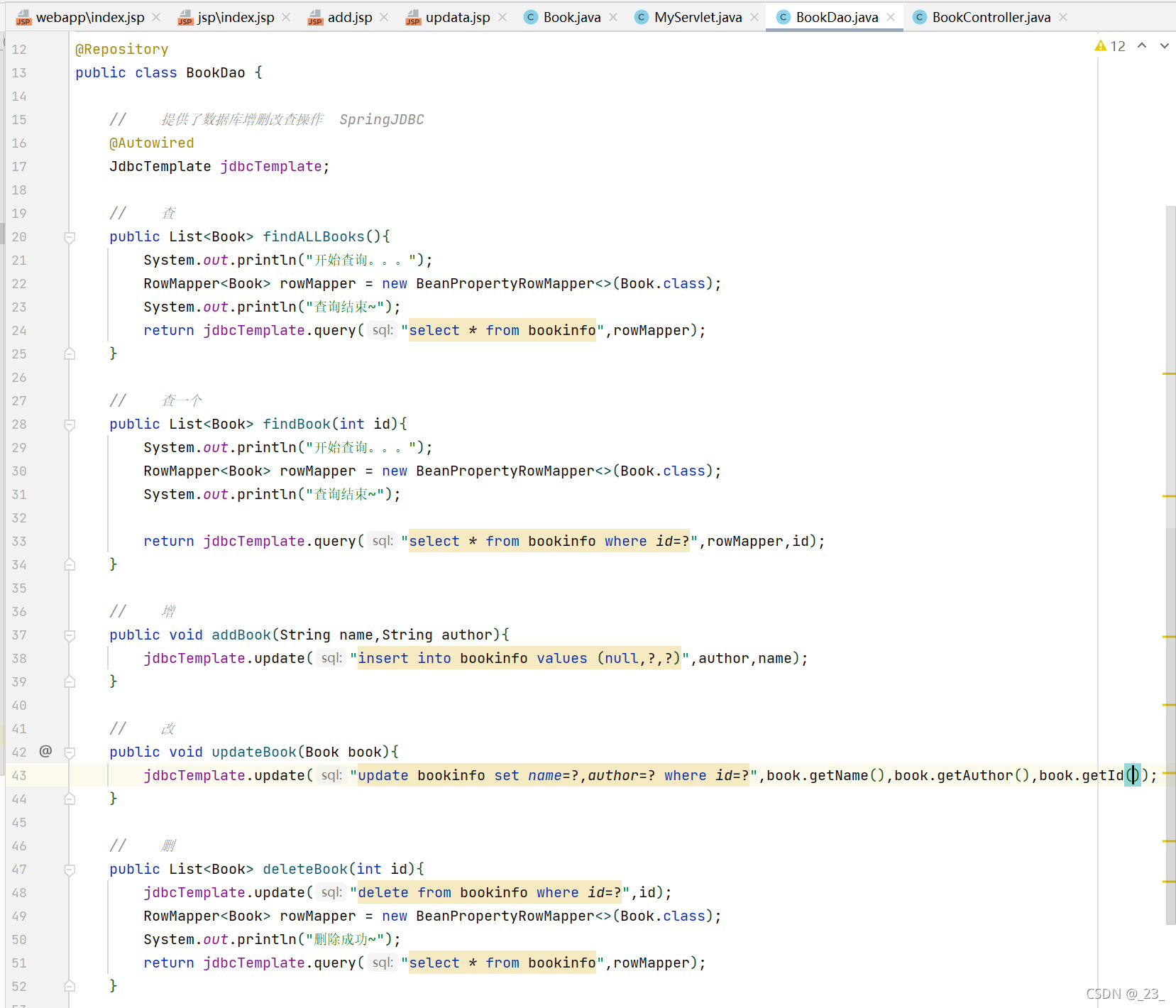The width and height of the screenshot is (1176, 1008).
Task: Click the JSP file icon on add.jsp tab
Action: click(x=315, y=18)
